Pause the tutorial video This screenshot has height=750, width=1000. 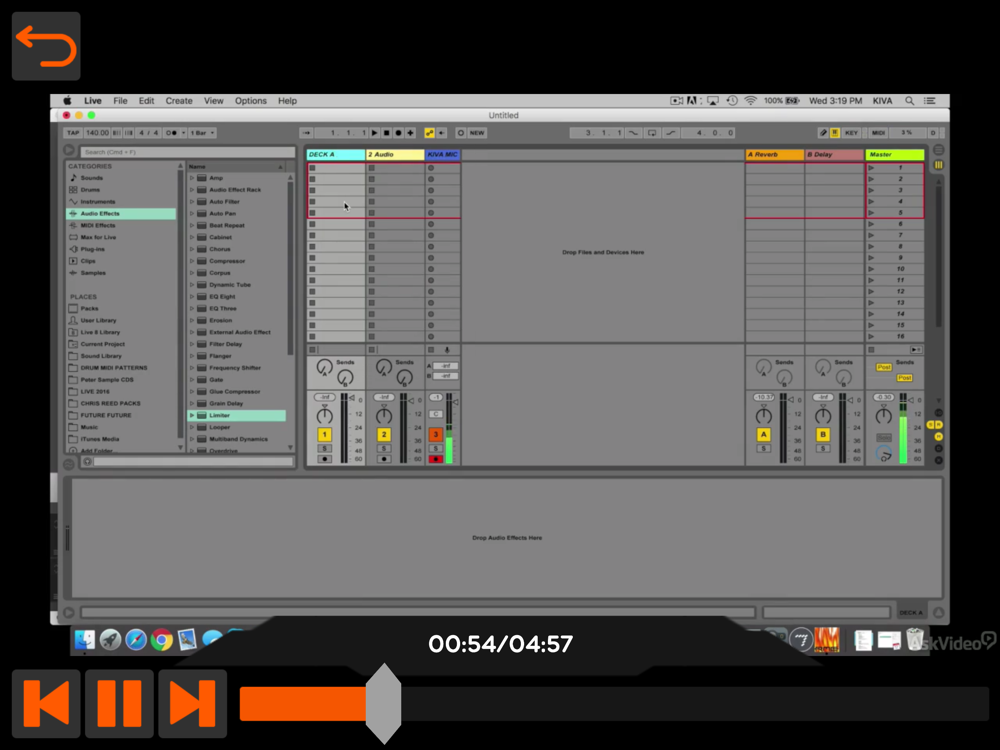(119, 703)
